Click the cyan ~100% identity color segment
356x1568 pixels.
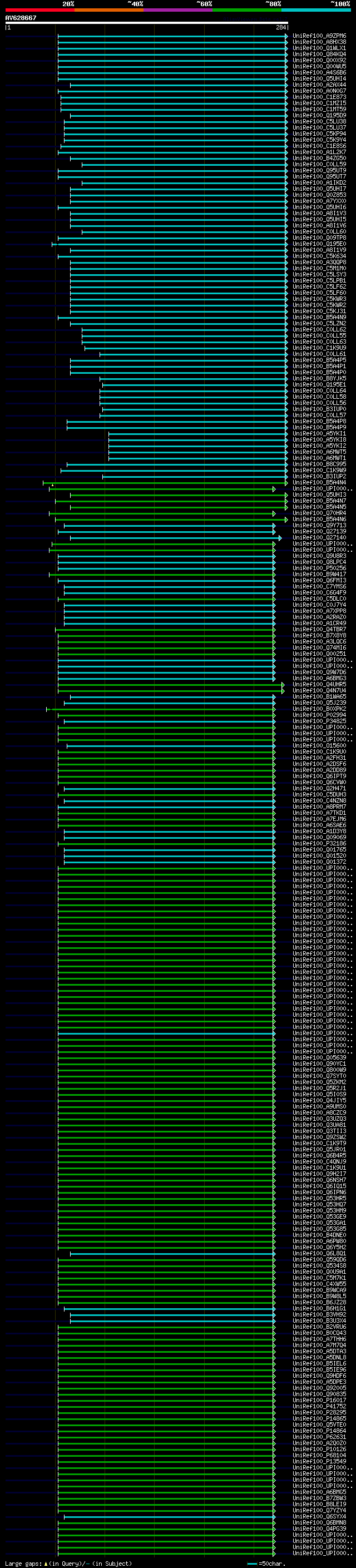coord(316,10)
